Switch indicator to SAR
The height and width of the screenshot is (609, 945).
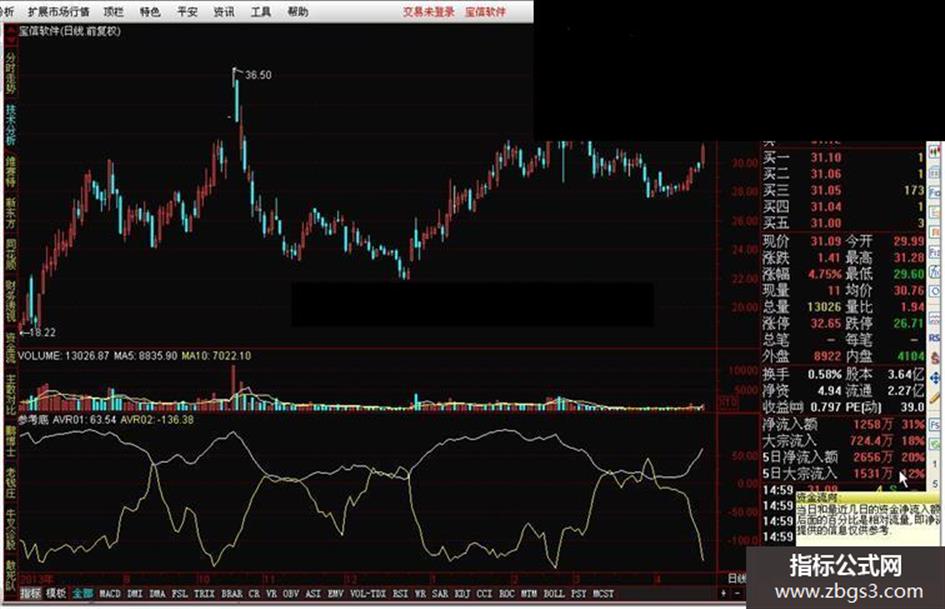point(441,593)
